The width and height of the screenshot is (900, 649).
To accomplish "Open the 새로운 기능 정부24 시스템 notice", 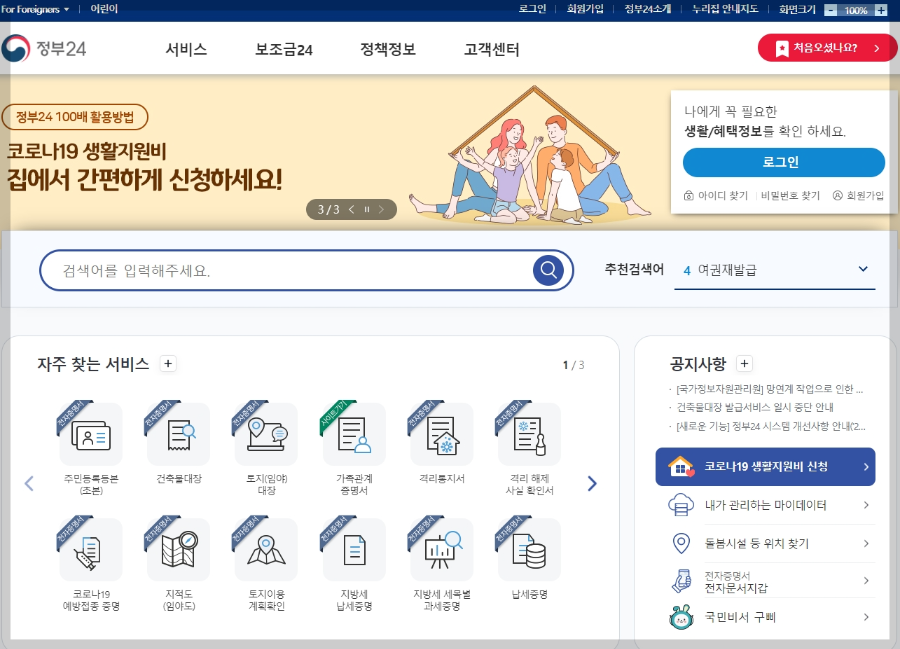I will pyautogui.click(x=770, y=426).
